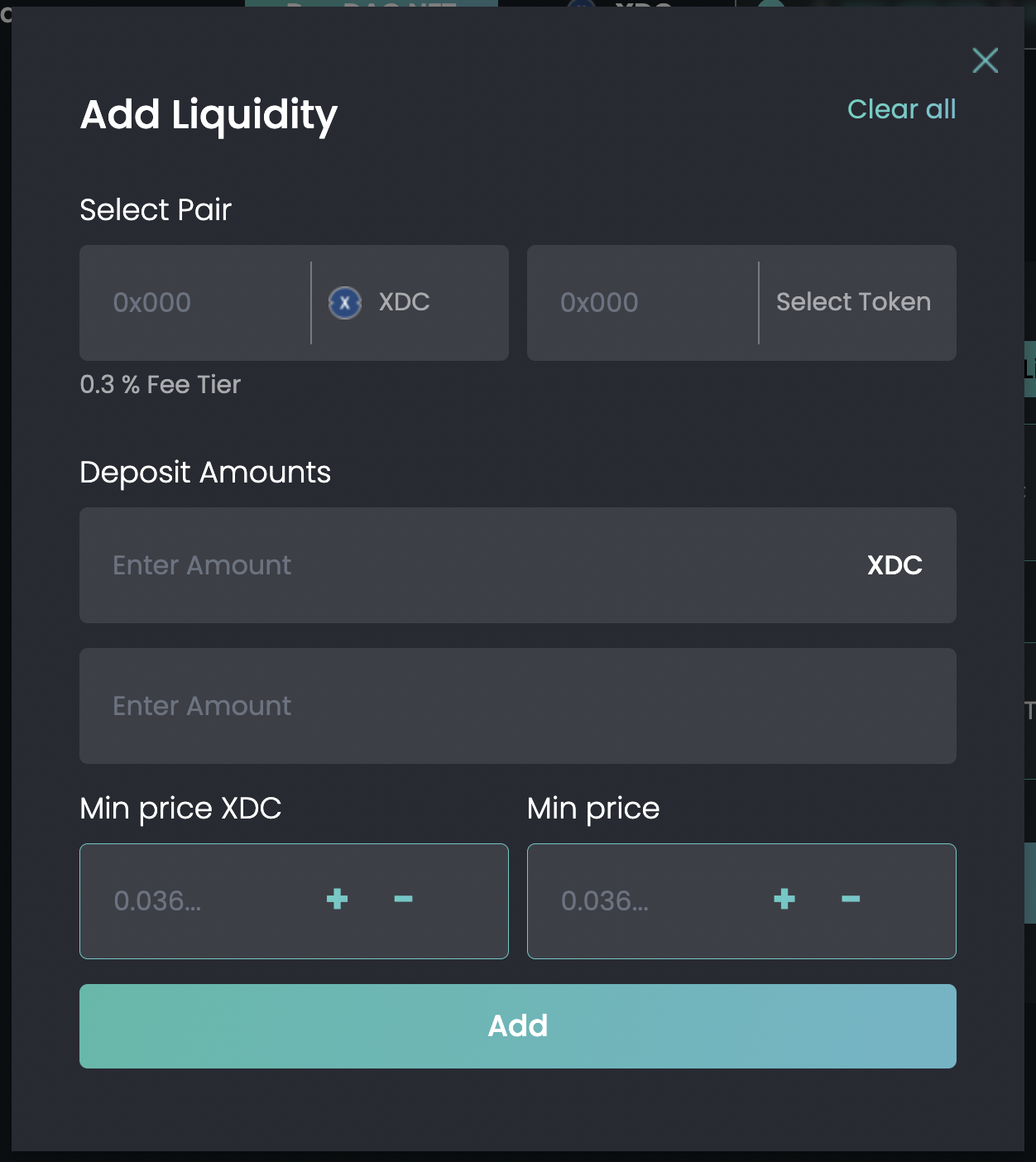
Task: Open the Select Token dropdown
Action: [853, 302]
